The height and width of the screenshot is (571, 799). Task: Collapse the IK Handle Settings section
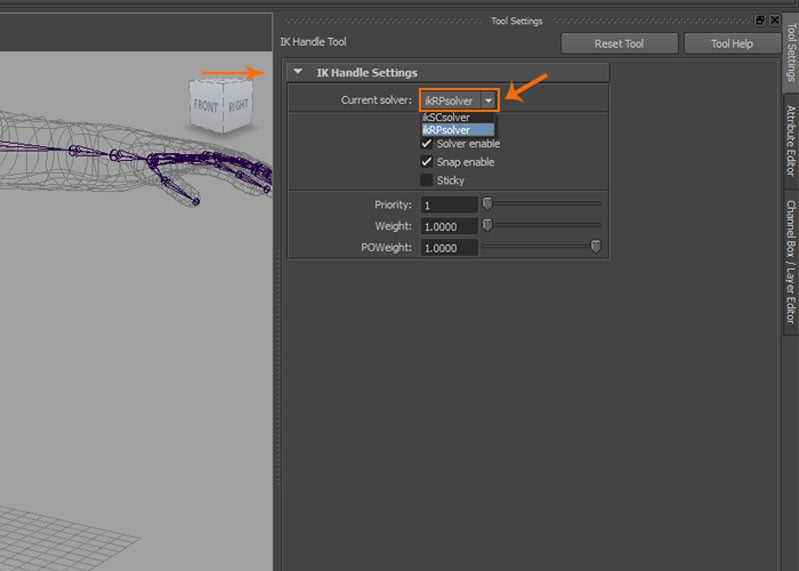pyautogui.click(x=298, y=73)
